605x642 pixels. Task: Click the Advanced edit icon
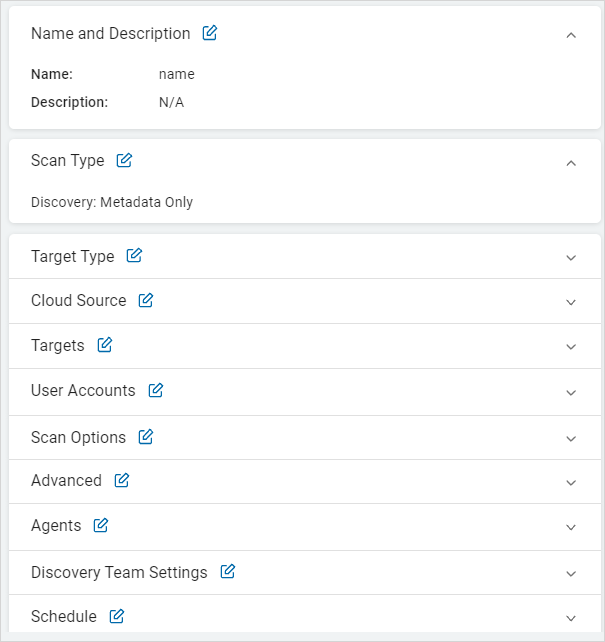coord(122,480)
